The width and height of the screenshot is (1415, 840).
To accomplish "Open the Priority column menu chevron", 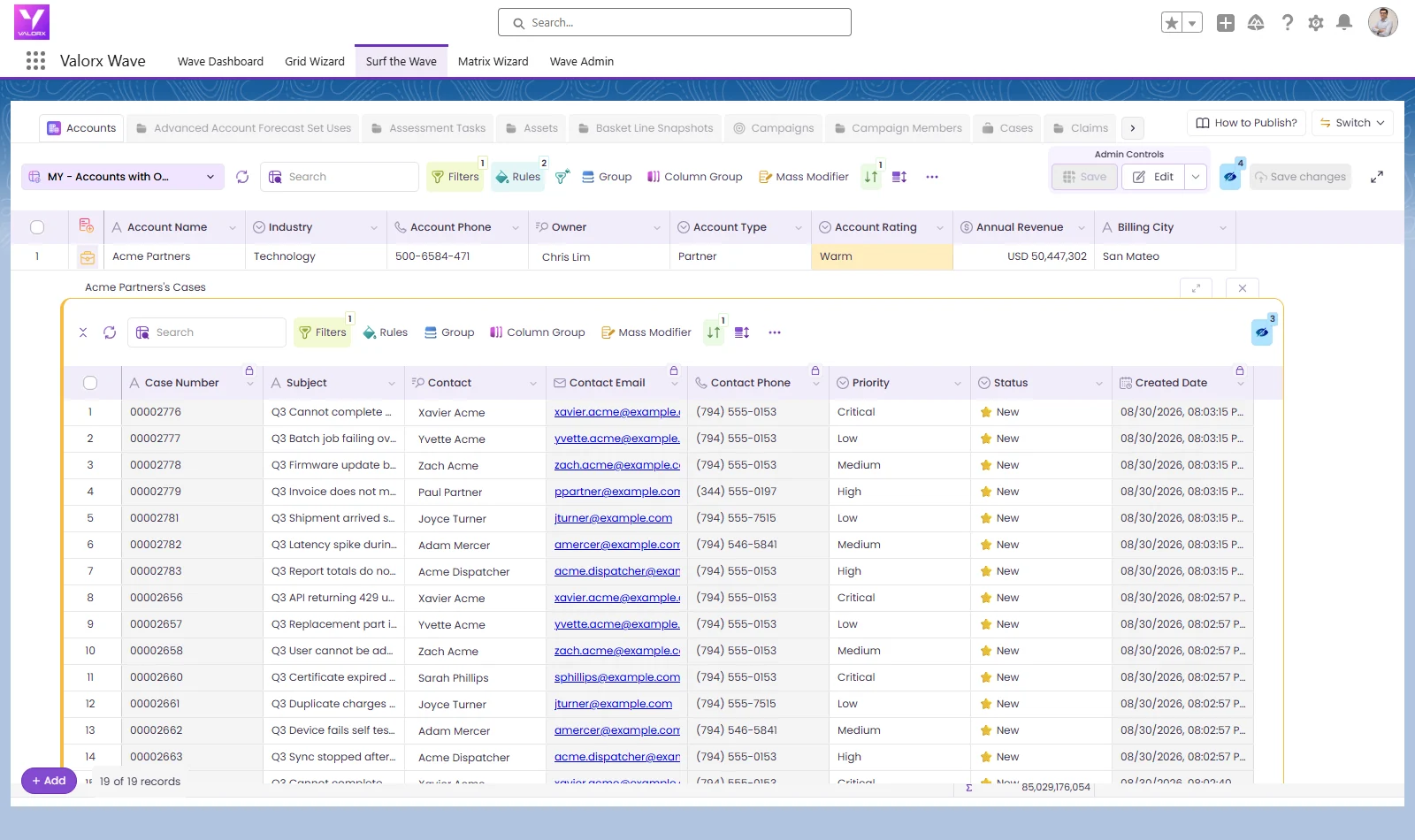I will (958, 383).
